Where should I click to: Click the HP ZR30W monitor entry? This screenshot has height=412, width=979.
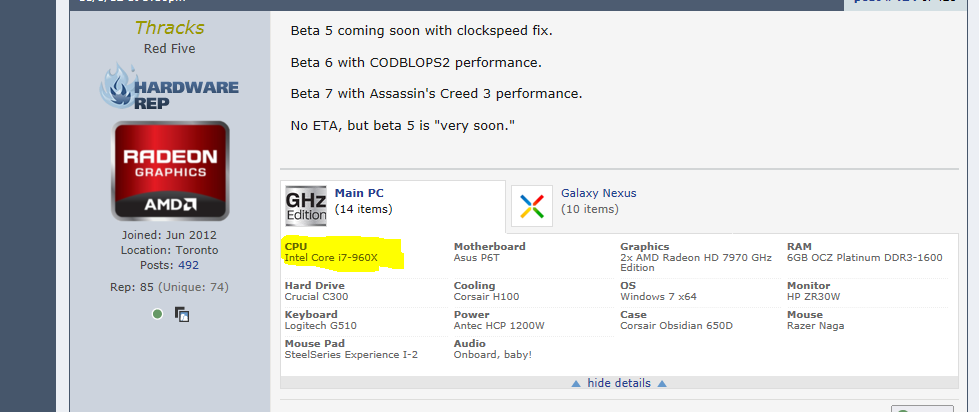814,297
